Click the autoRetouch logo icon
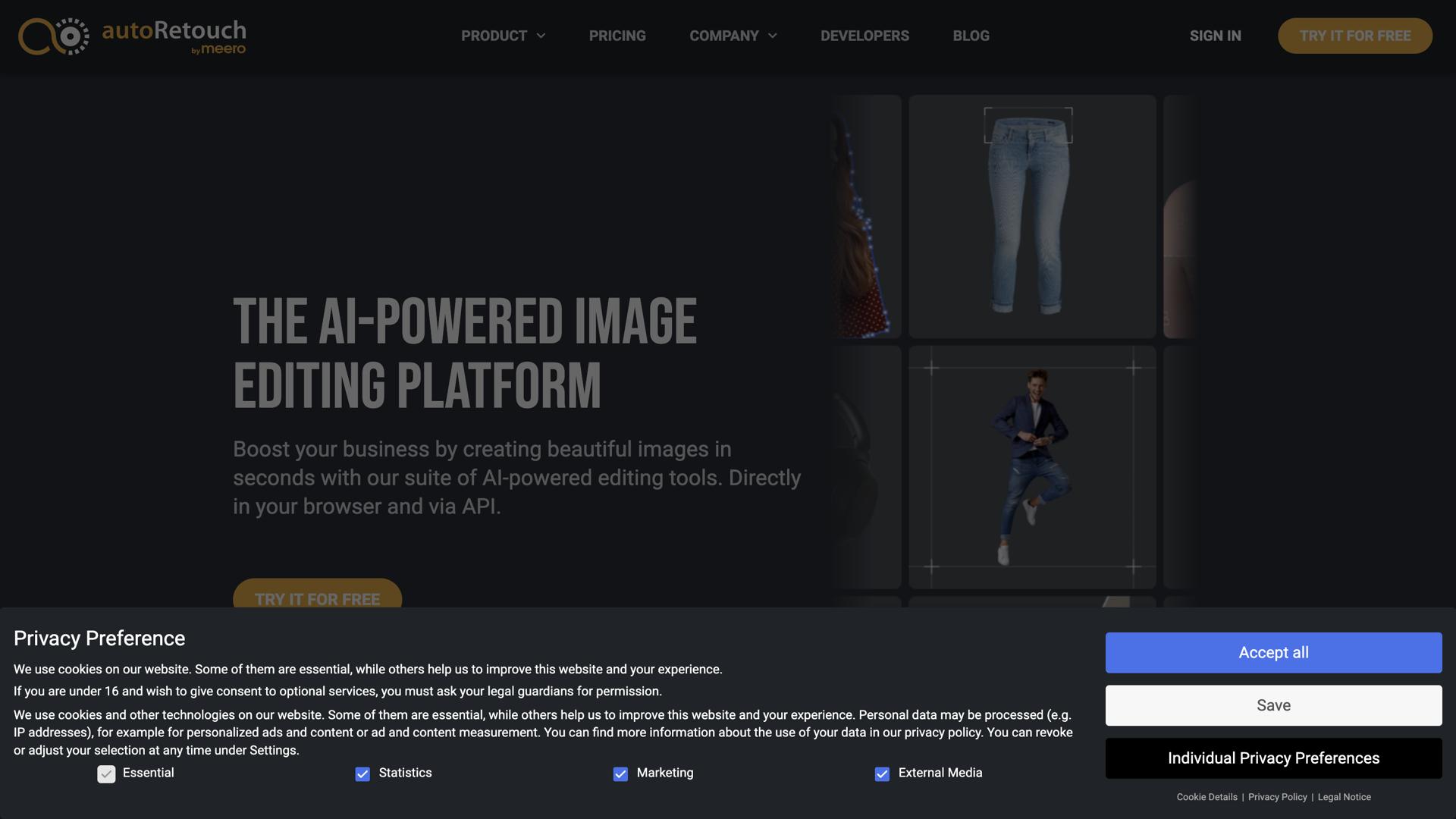Image resolution: width=1456 pixels, height=819 pixels. [52, 35]
